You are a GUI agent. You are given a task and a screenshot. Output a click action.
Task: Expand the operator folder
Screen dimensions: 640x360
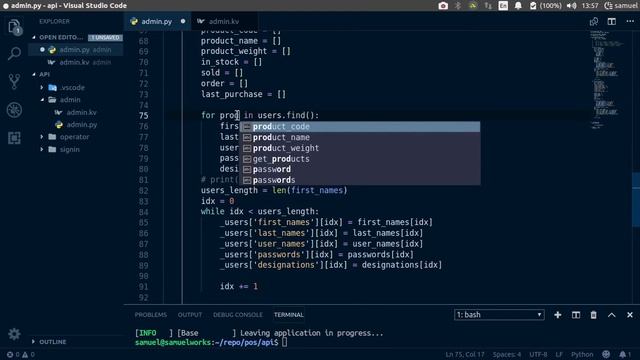pos(42,137)
